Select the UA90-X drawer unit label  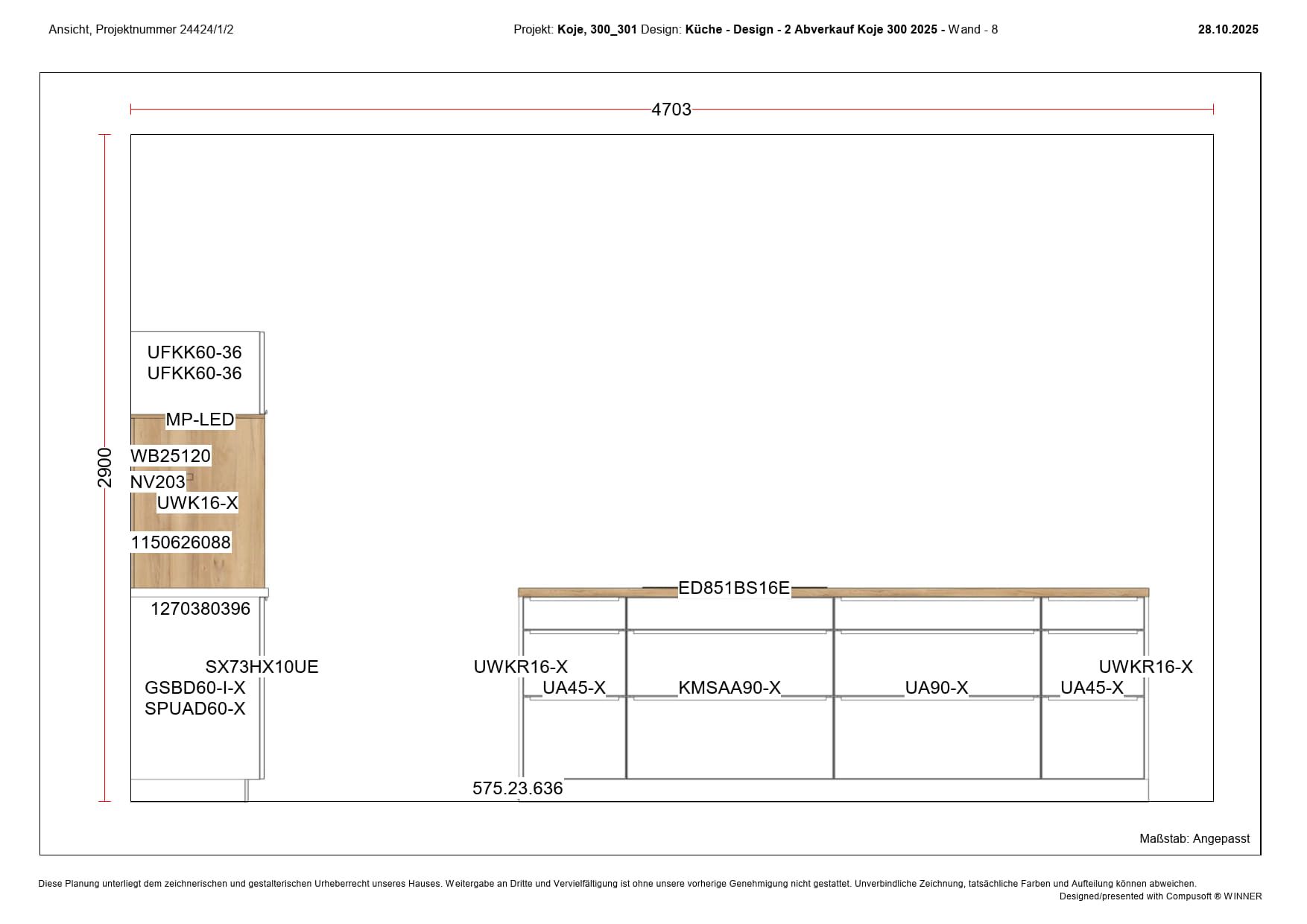937,688
